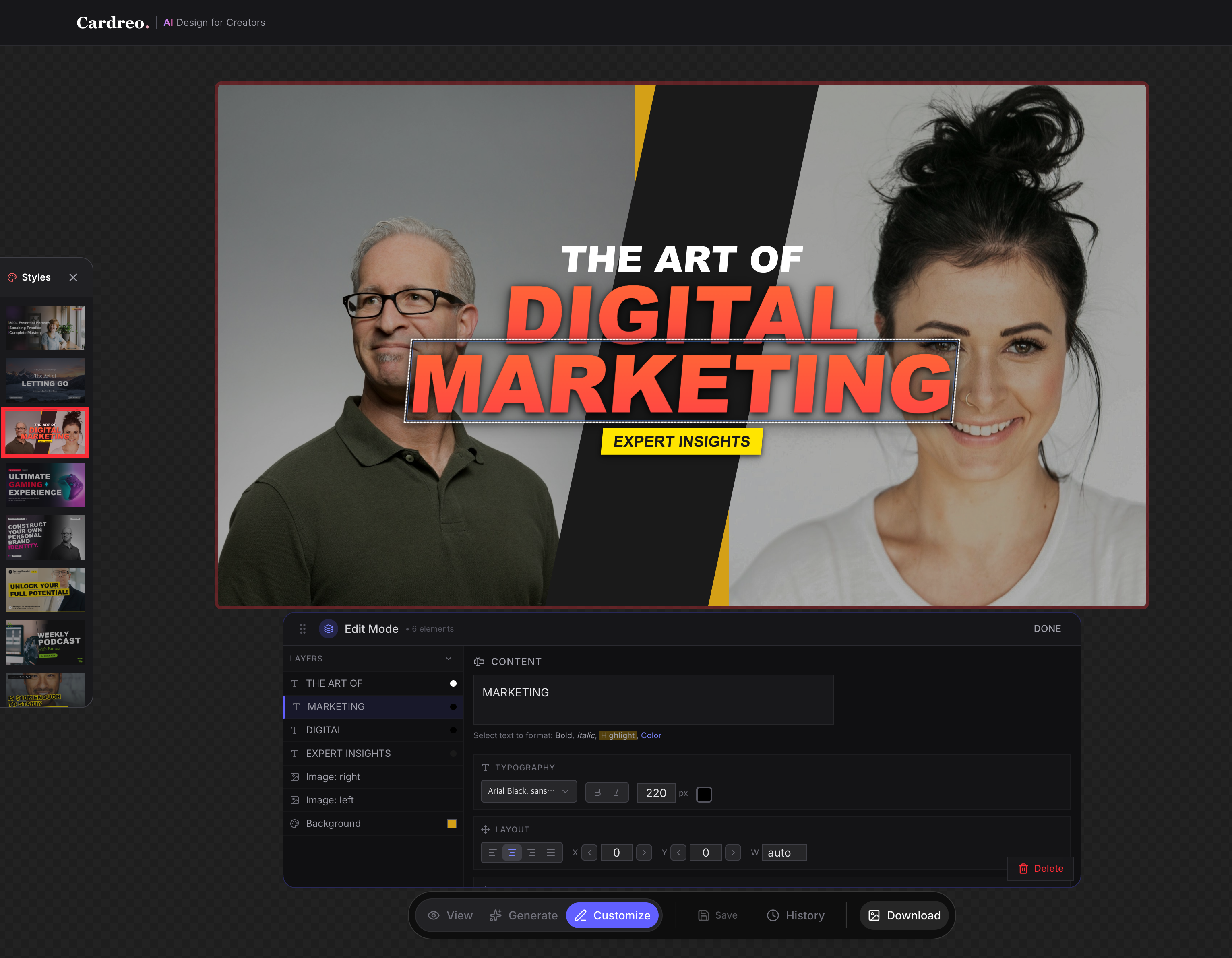Select the Ultimate Gaming Experience style thumbnail

click(45, 485)
